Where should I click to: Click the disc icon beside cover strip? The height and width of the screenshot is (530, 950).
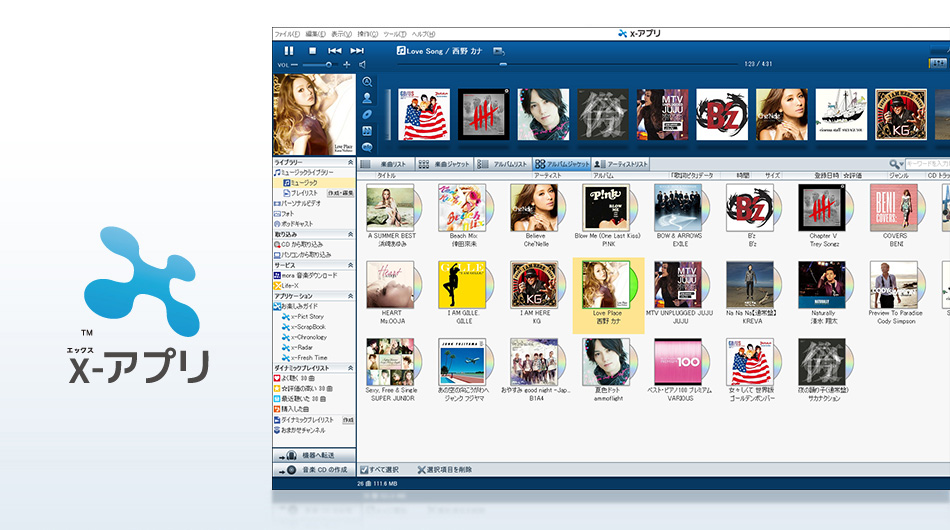[367, 114]
